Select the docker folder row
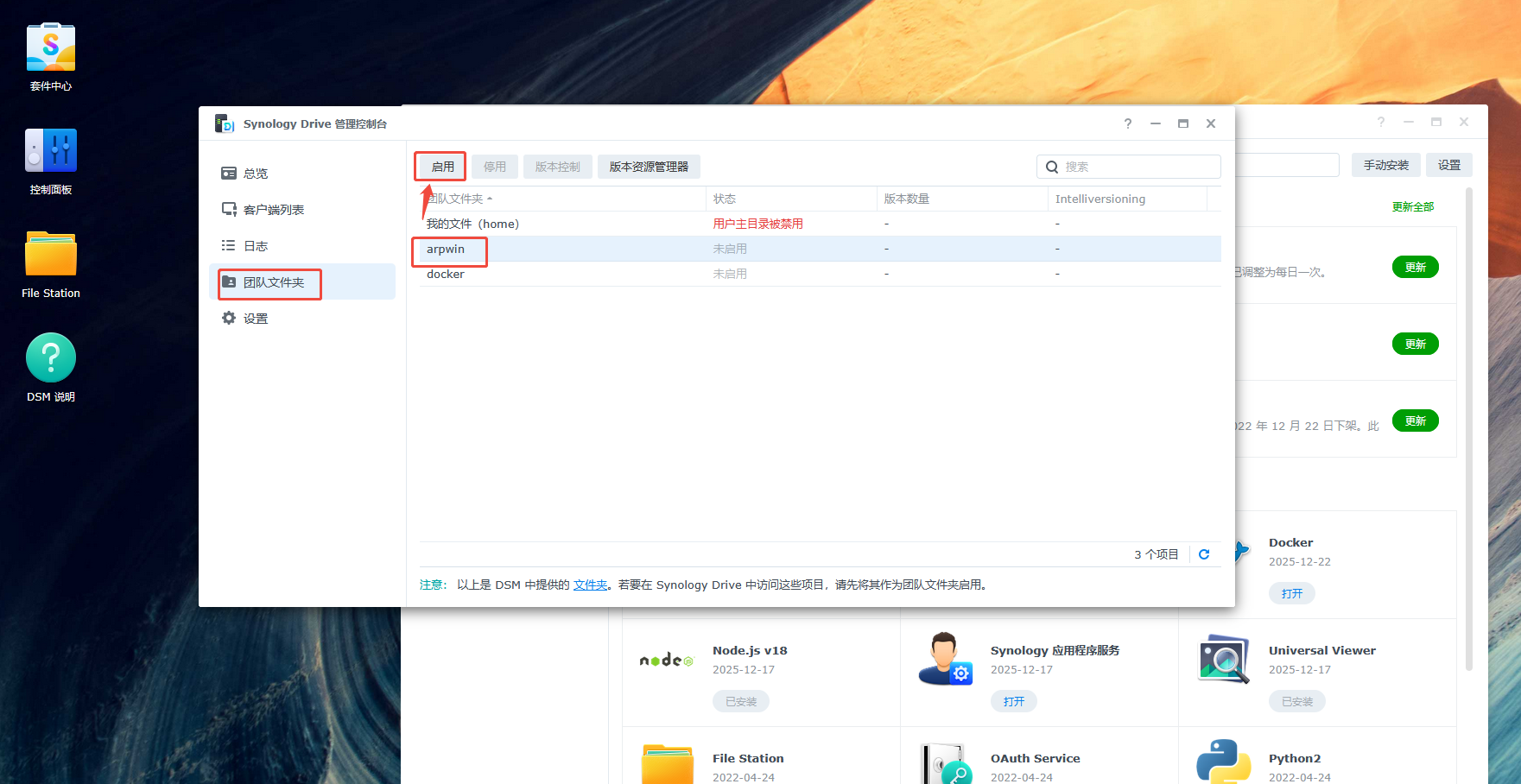Screen dimensions: 1521x784 click(446, 275)
